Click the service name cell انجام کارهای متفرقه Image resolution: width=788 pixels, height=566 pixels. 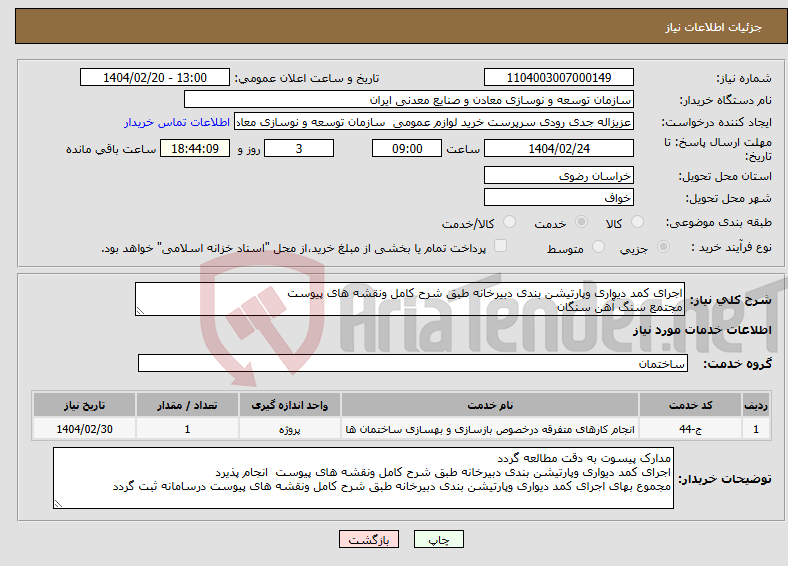(x=490, y=429)
